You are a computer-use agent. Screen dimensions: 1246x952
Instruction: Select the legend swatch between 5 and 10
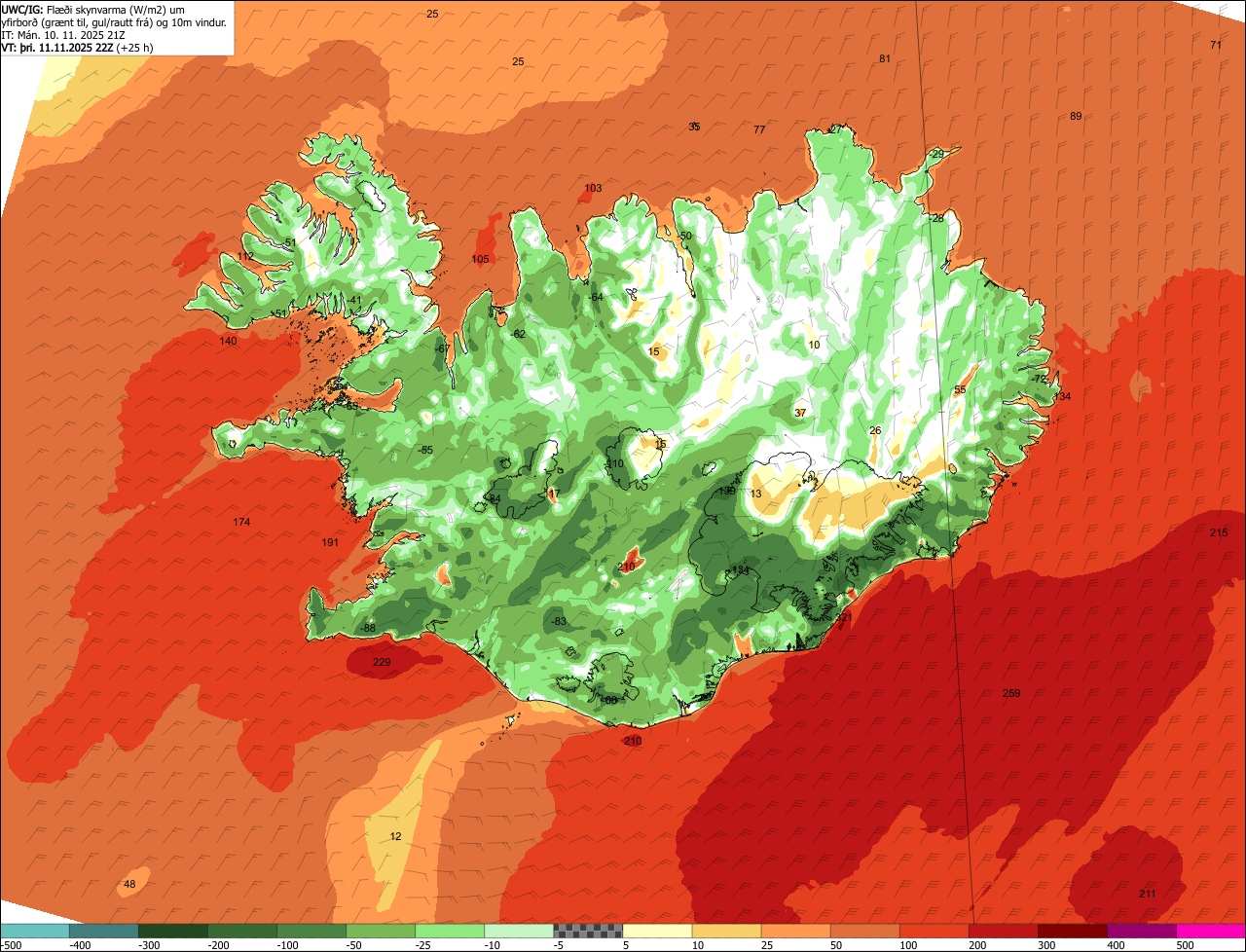[x=656, y=931]
